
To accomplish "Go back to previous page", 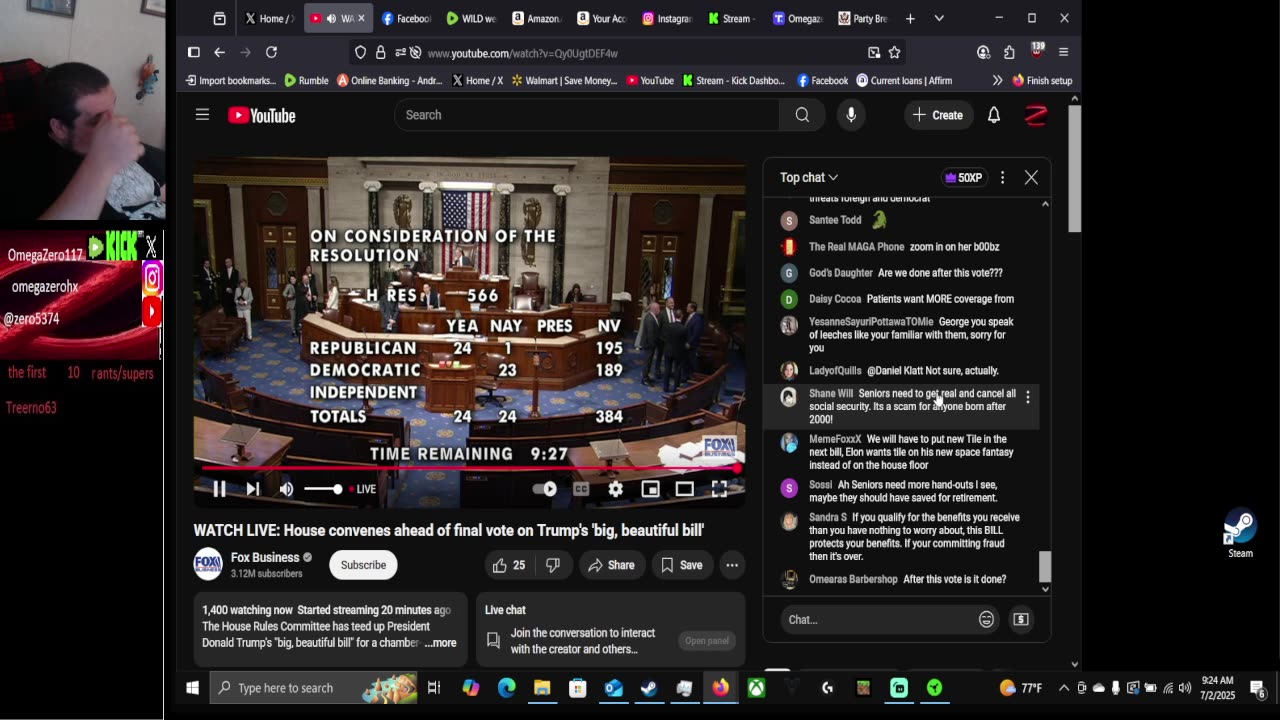I will click(219, 52).
